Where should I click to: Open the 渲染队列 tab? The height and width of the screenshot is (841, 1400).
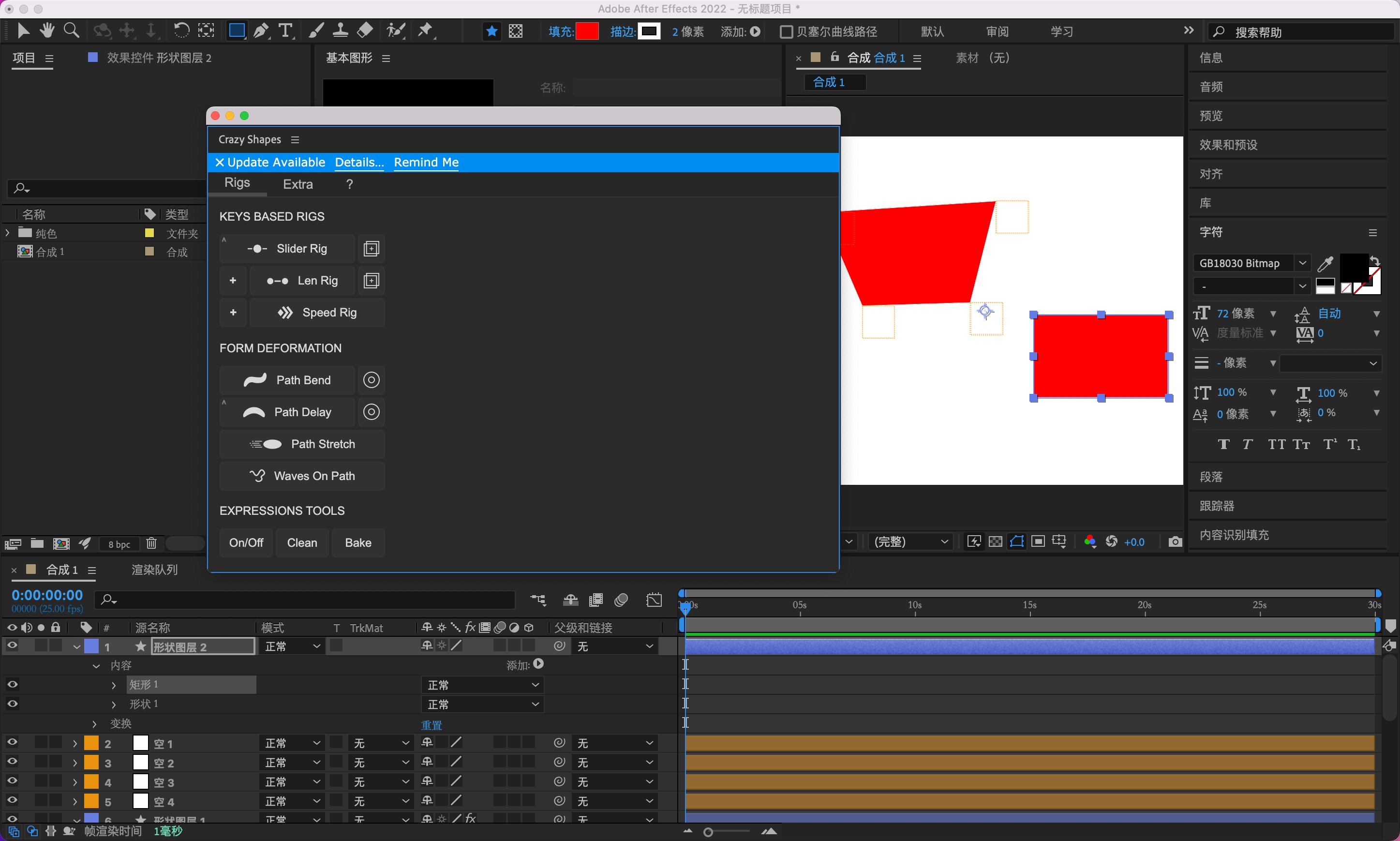coord(155,570)
